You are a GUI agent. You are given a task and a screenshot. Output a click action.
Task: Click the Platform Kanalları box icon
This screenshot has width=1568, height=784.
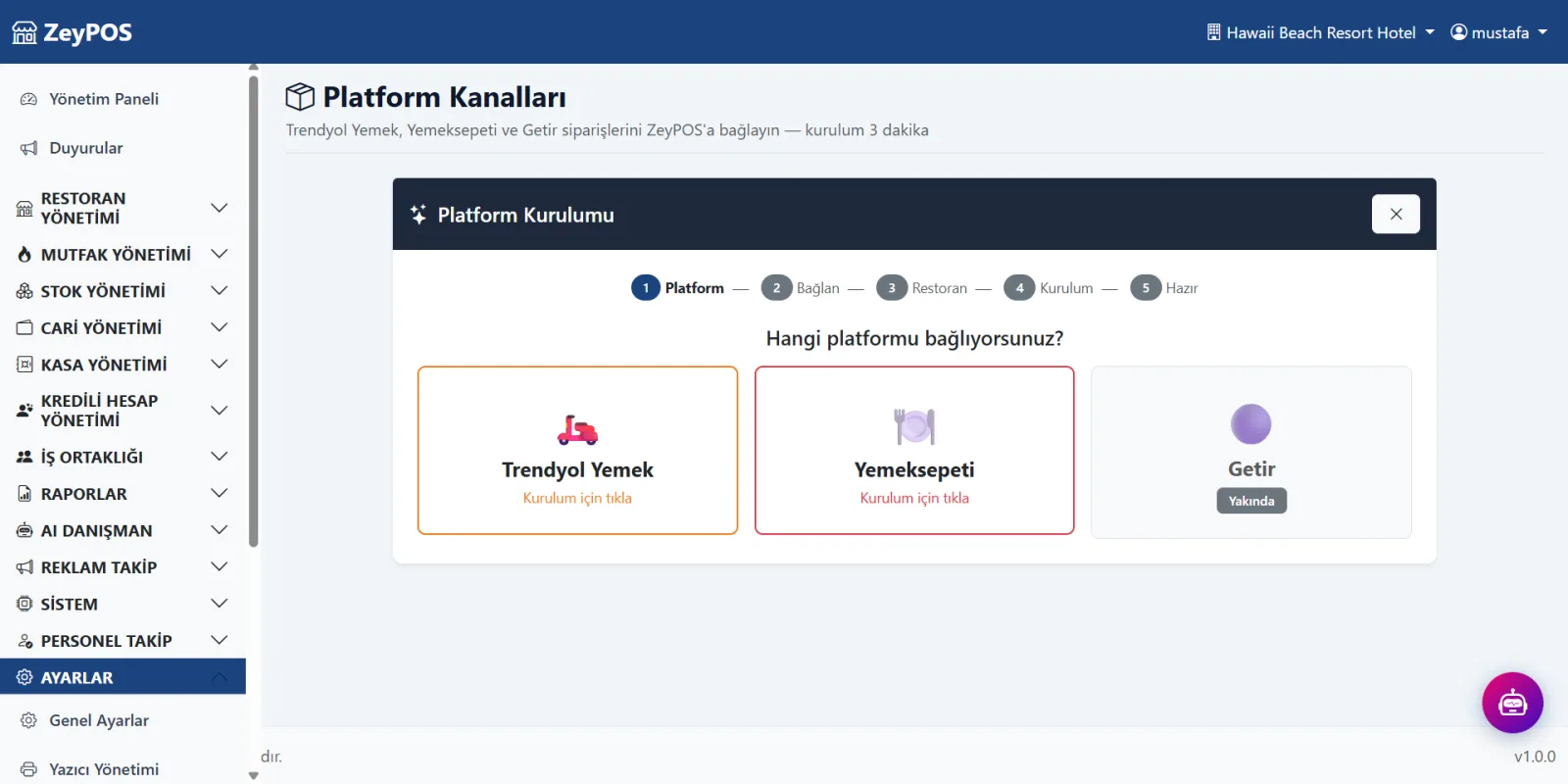point(300,97)
